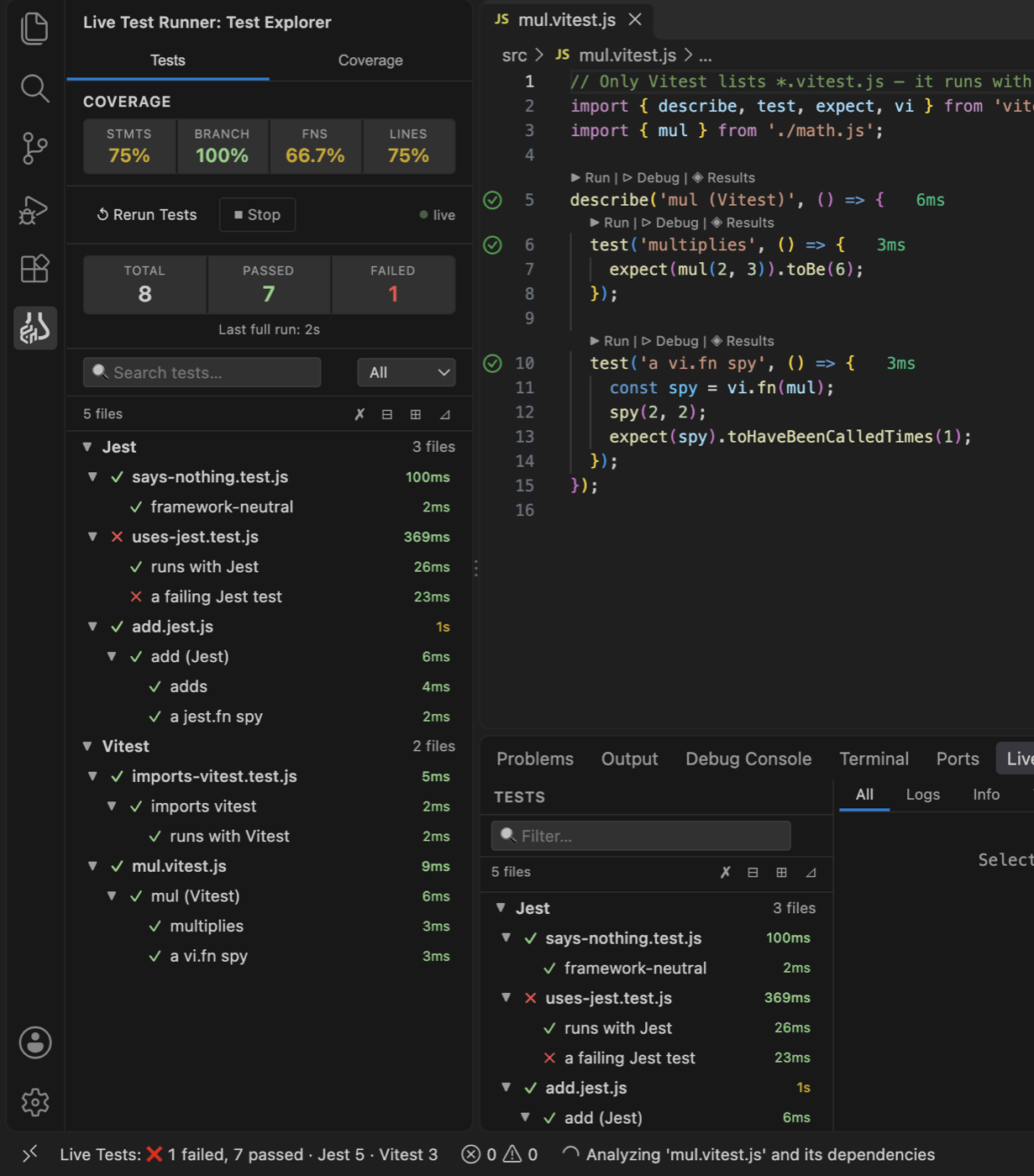Open the Extensions icon in activity bar
Viewport: 1034px width, 1176px height.
[x=34, y=269]
